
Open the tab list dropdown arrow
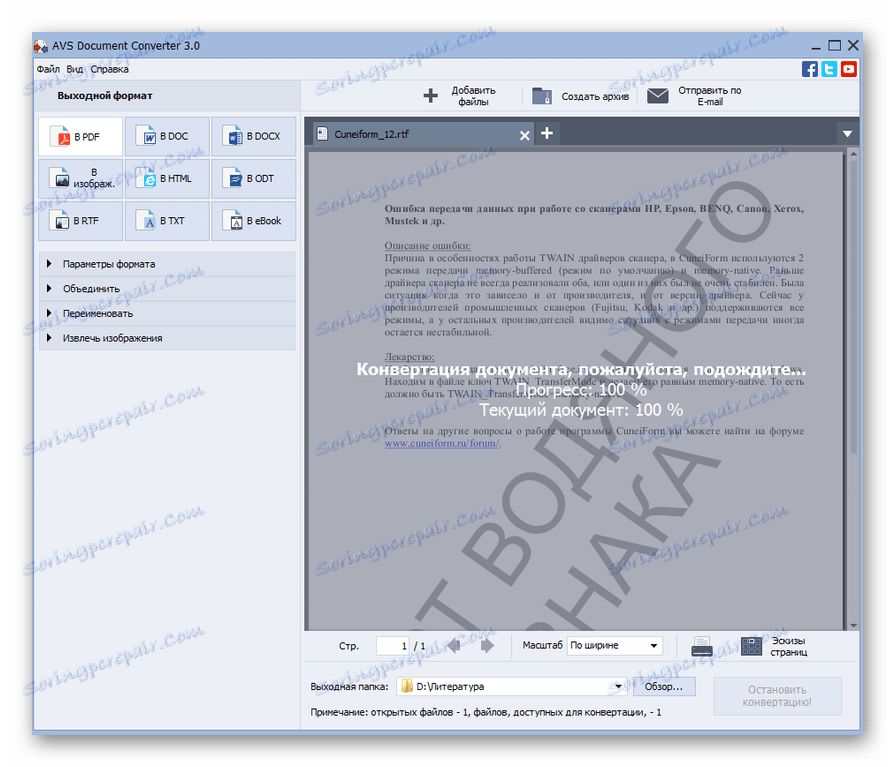848,134
